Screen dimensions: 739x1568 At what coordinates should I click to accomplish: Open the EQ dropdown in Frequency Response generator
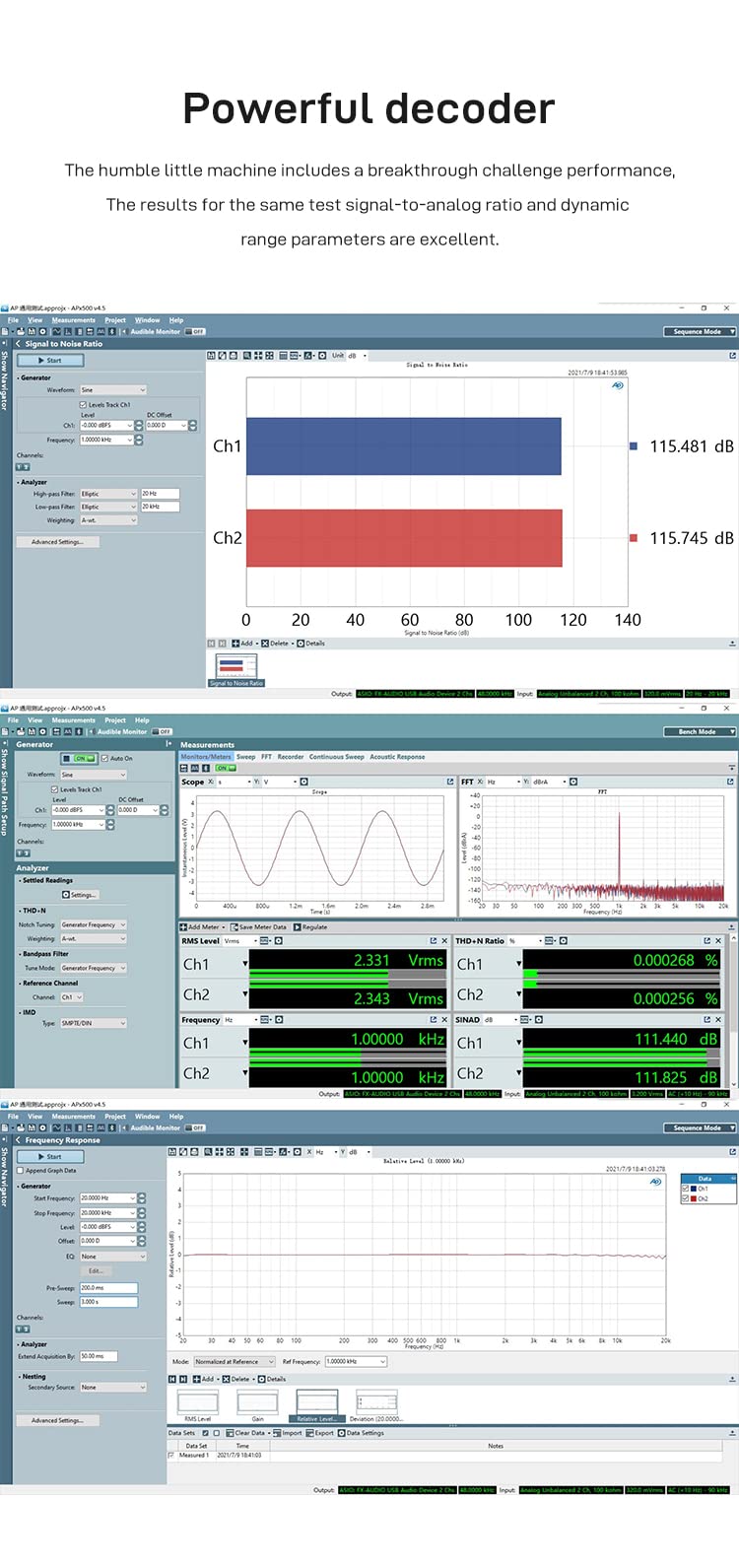point(112,1257)
